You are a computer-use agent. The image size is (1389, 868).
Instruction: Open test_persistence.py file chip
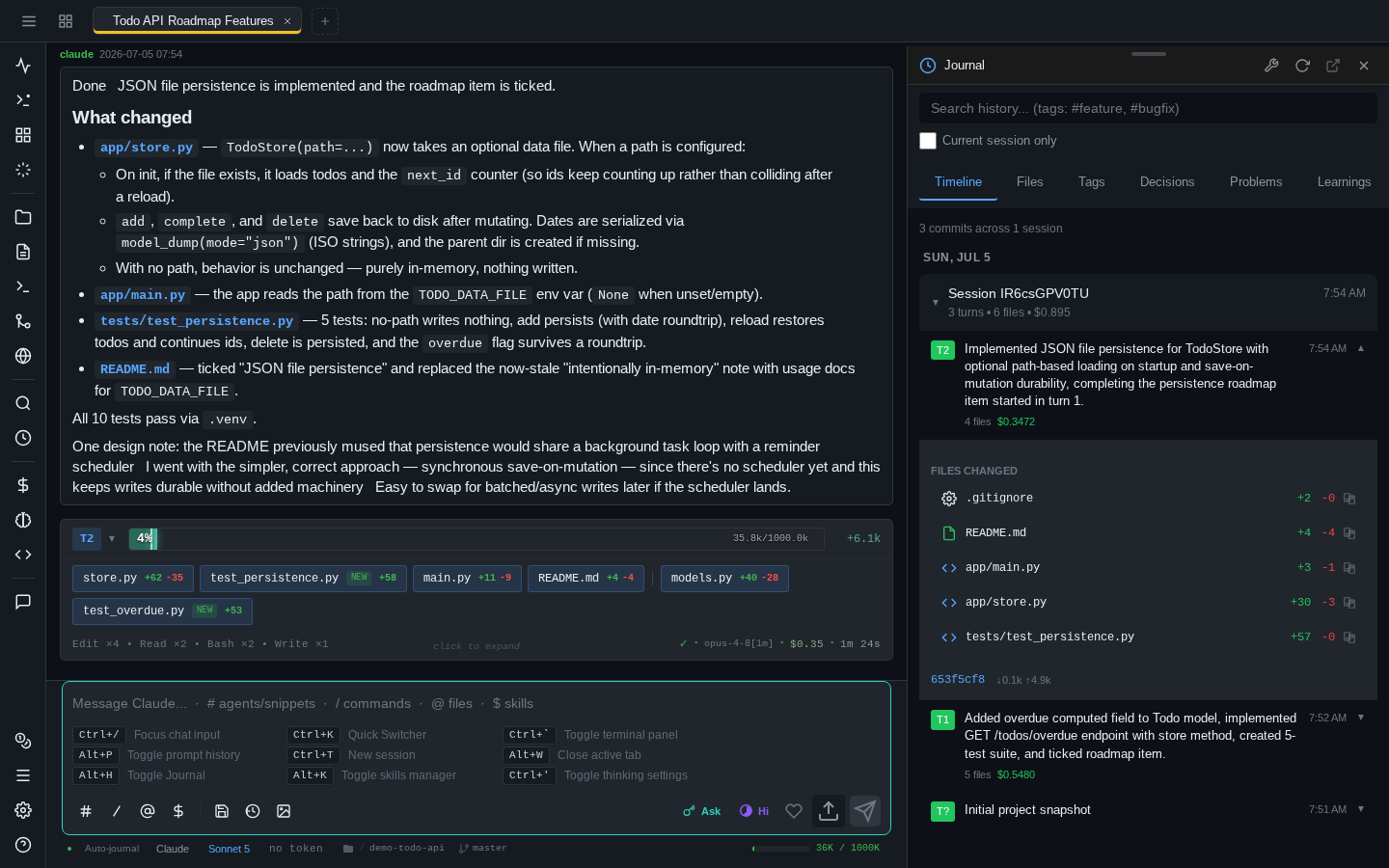(303, 578)
